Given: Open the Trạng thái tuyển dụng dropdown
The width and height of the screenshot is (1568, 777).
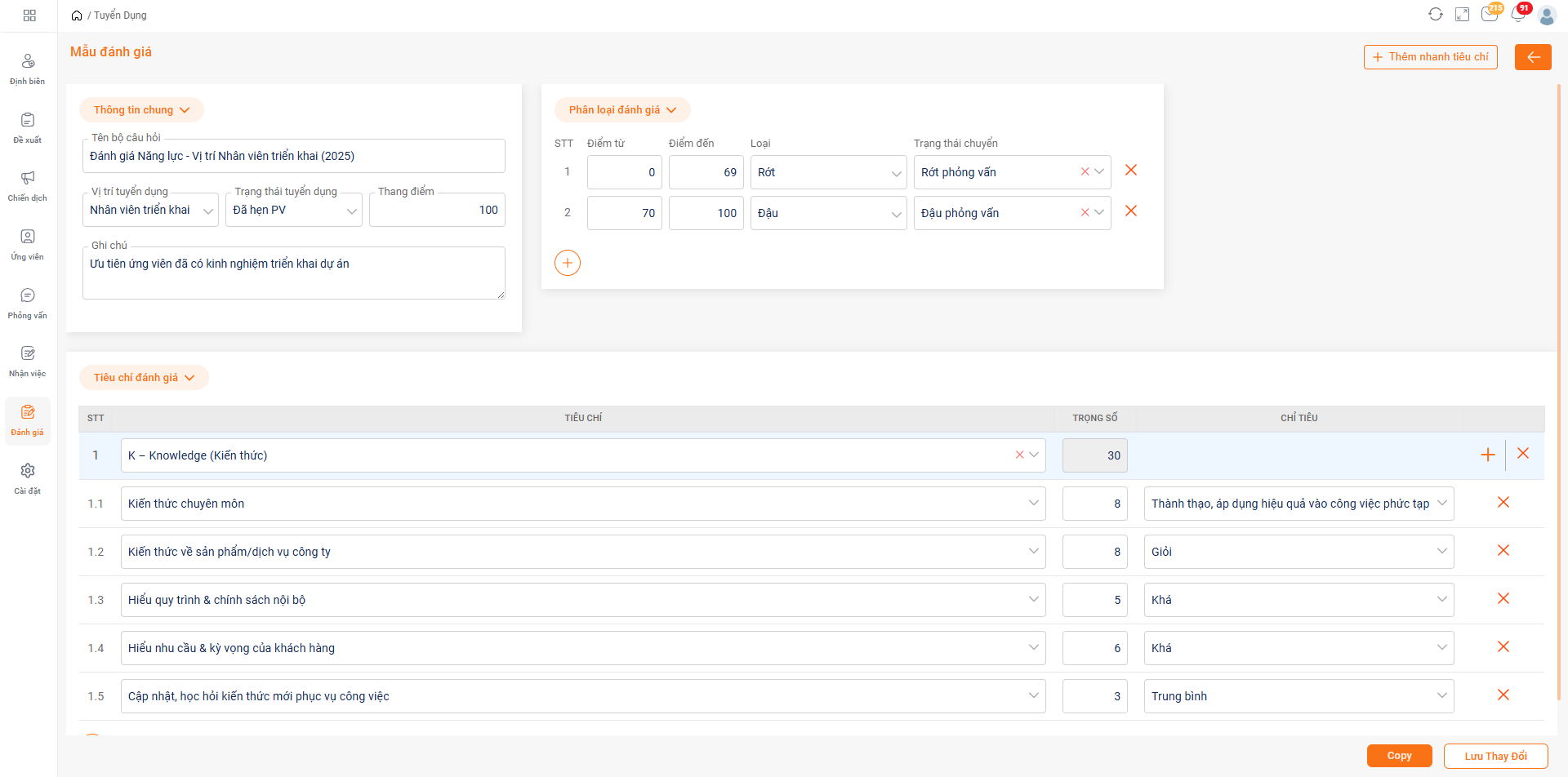Looking at the screenshot, I should click(x=294, y=211).
